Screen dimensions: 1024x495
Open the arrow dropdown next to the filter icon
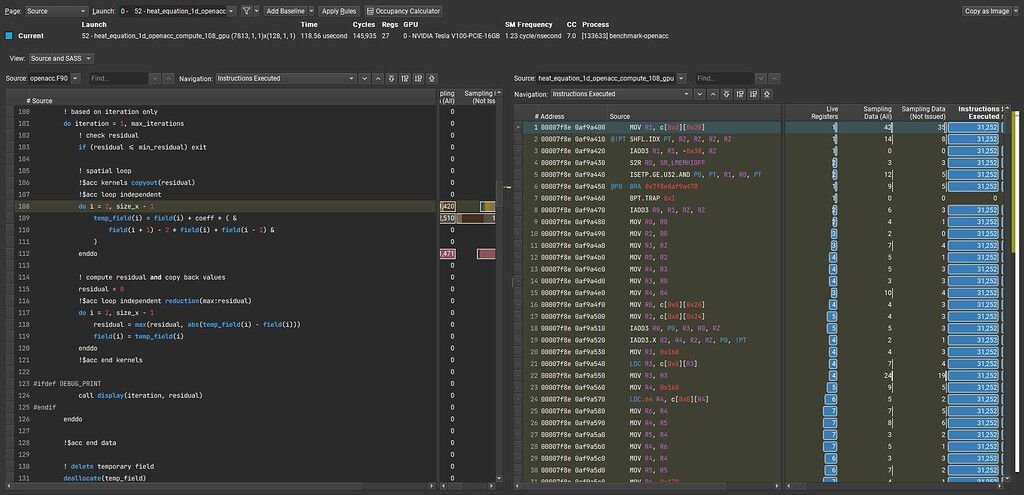[257, 11]
